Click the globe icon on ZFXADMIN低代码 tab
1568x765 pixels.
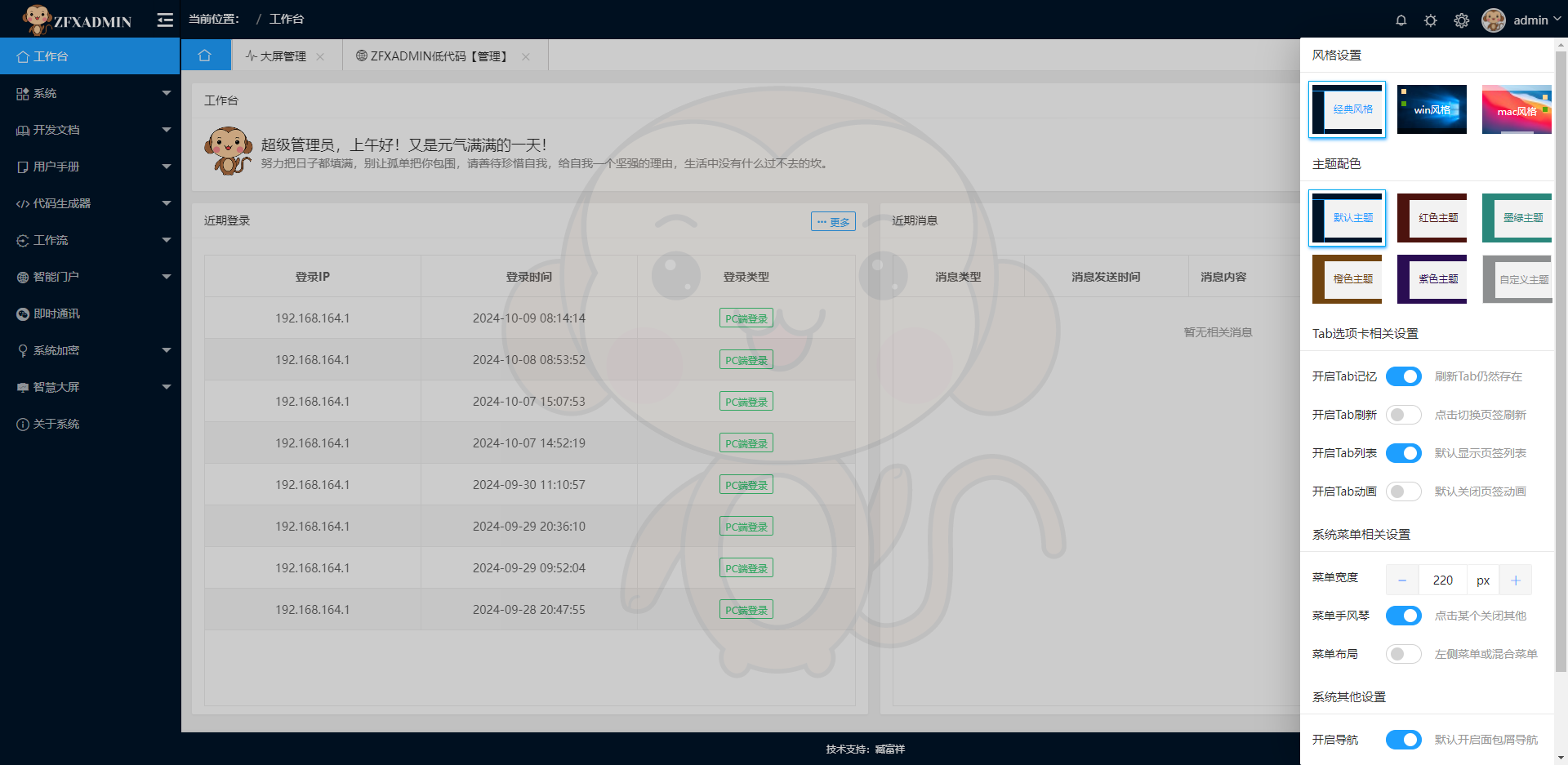click(362, 56)
